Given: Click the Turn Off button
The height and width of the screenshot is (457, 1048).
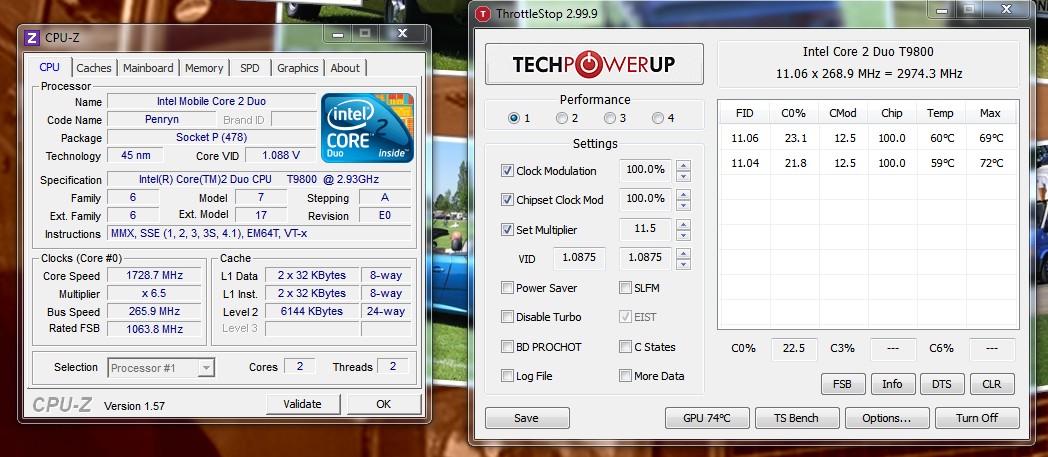Looking at the screenshot, I should [x=977, y=418].
